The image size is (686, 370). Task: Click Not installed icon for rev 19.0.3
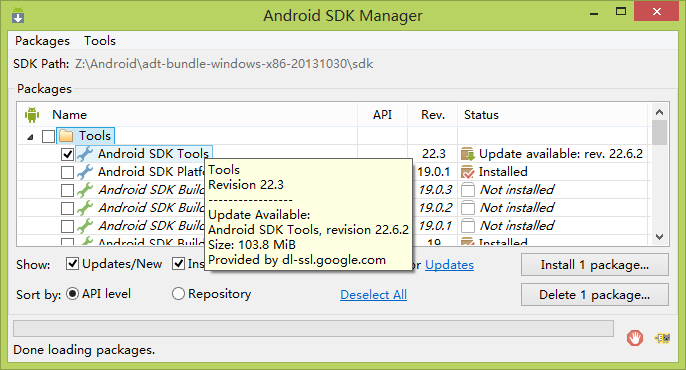tap(468, 190)
